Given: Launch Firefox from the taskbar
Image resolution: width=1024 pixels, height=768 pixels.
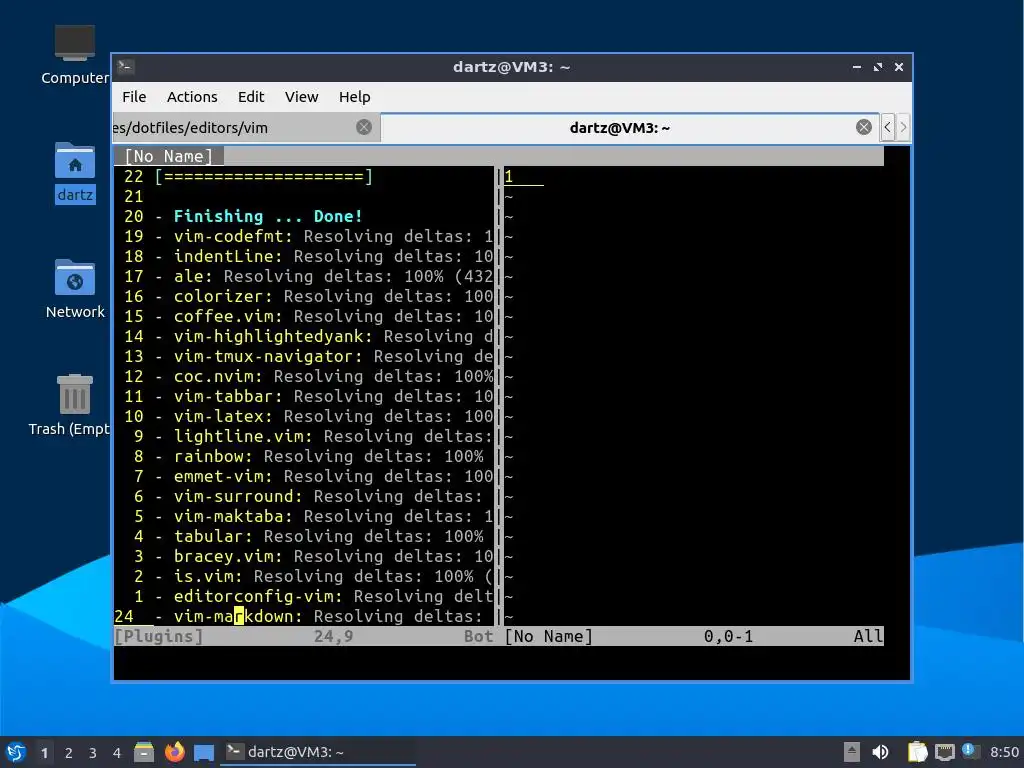Looking at the screenshot, I should (174, 752).
